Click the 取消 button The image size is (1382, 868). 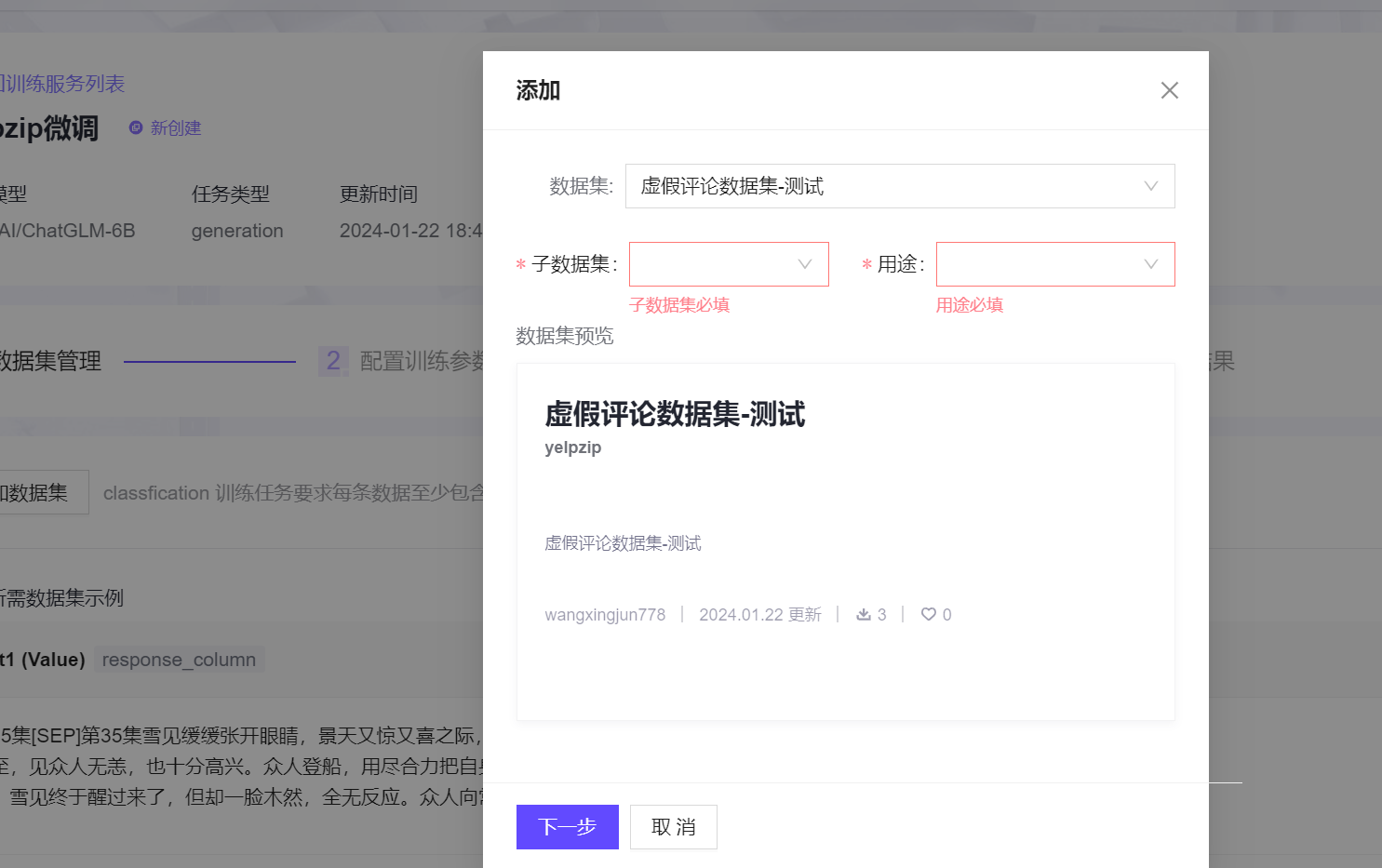coord(674,827)
